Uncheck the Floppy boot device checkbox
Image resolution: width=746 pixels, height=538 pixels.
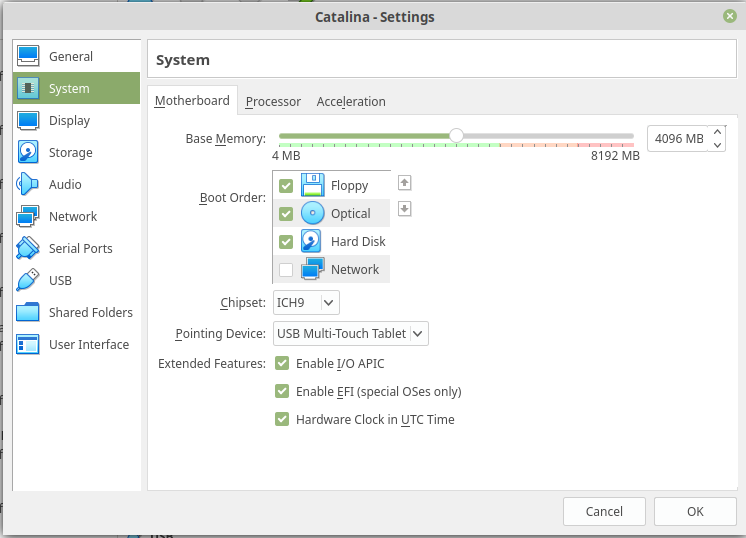[x=286, y=186]
